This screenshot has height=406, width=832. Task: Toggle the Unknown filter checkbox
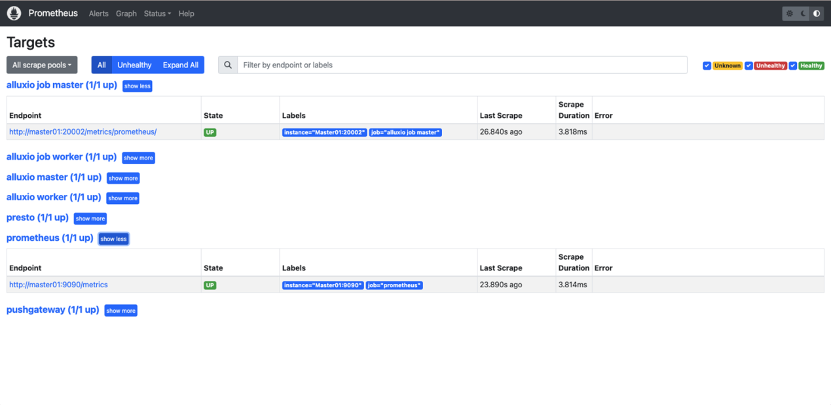tap(707, 66)
